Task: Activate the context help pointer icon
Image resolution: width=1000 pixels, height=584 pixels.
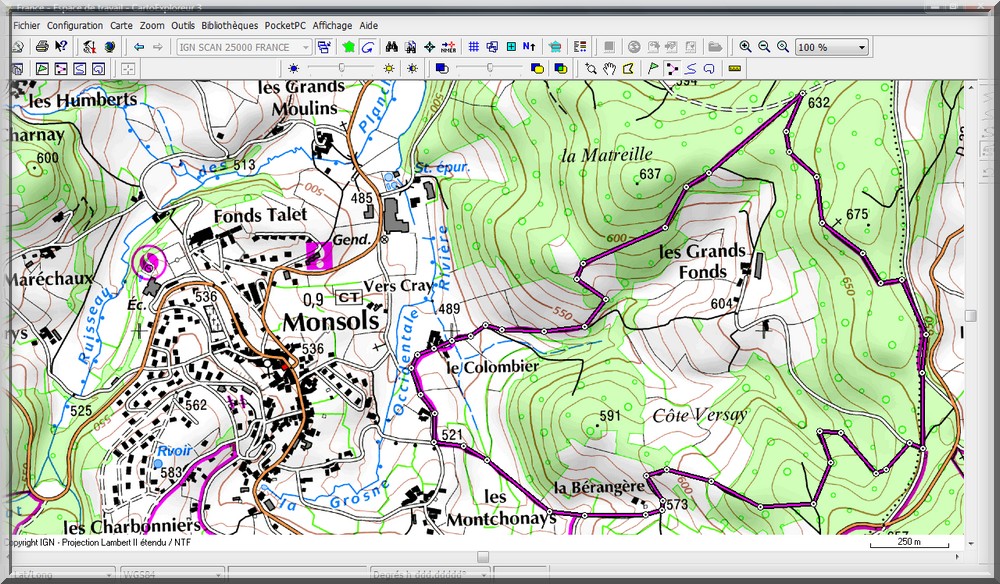Action: tap(61, 47)
